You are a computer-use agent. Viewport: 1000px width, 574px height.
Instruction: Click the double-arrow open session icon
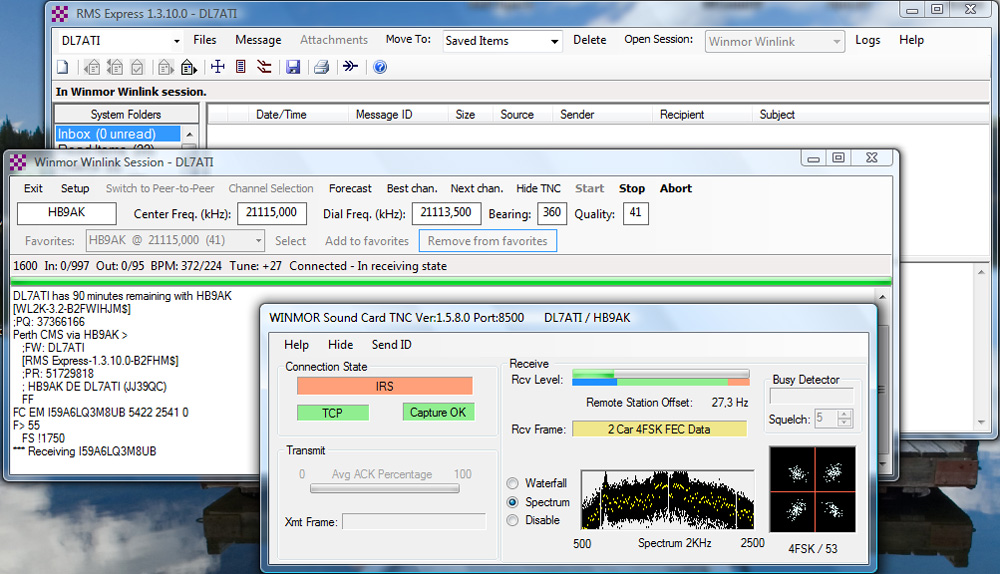pyautogui.click(x=350, y=68)
